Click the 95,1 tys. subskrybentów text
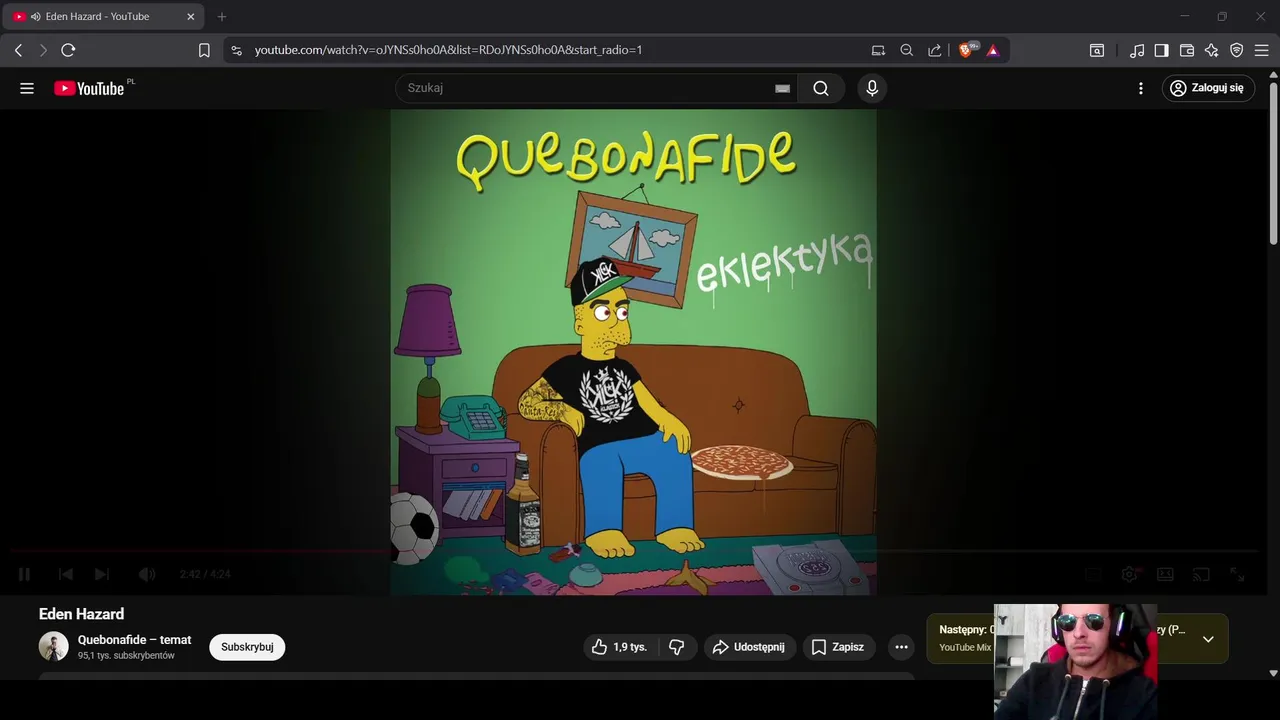 (126, 656)
